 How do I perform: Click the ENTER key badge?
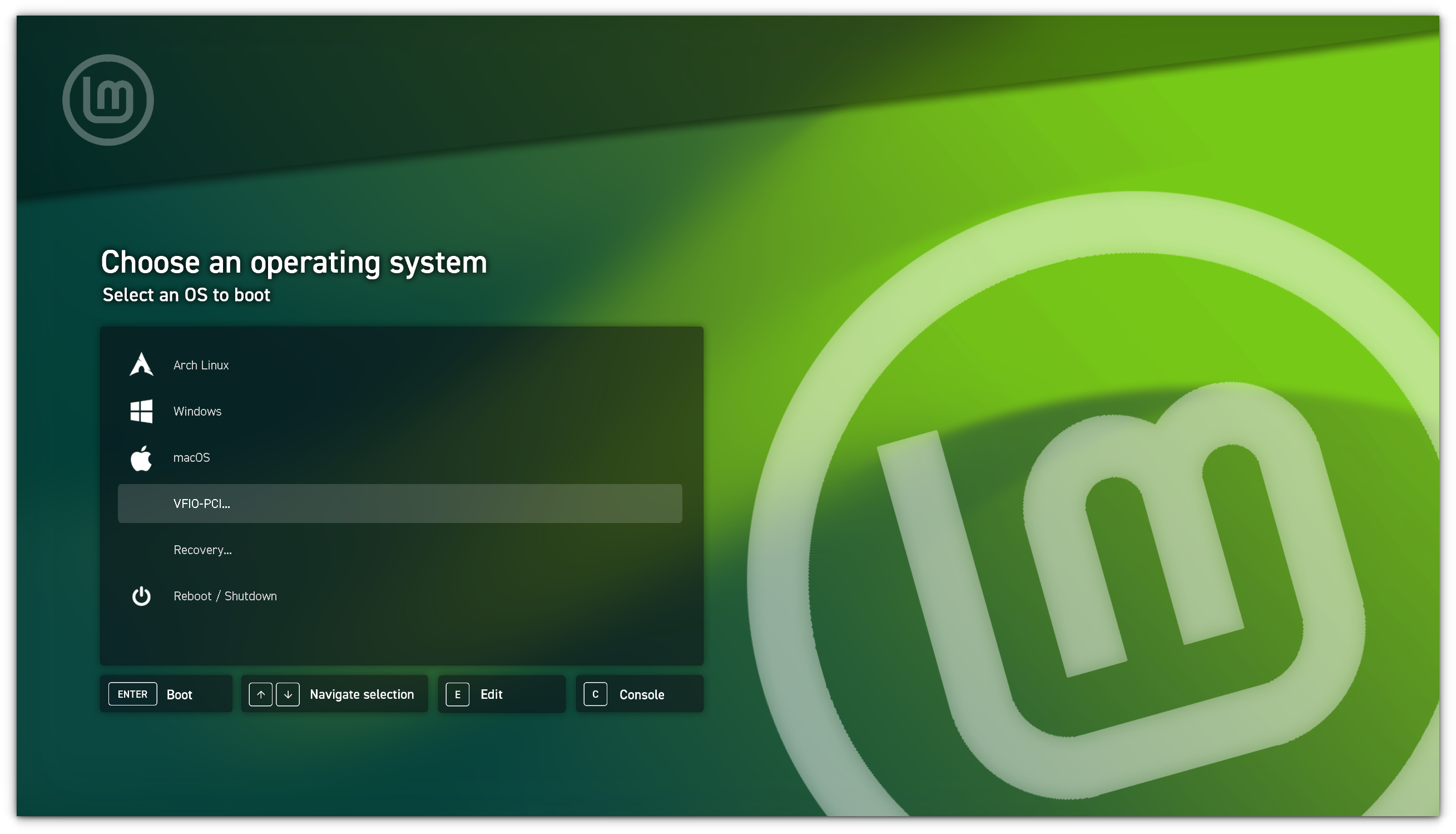coord(133,694)
